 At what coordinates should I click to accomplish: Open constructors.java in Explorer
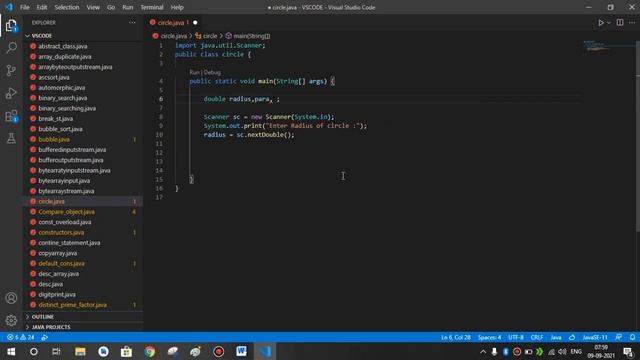[x=82, y=232]
